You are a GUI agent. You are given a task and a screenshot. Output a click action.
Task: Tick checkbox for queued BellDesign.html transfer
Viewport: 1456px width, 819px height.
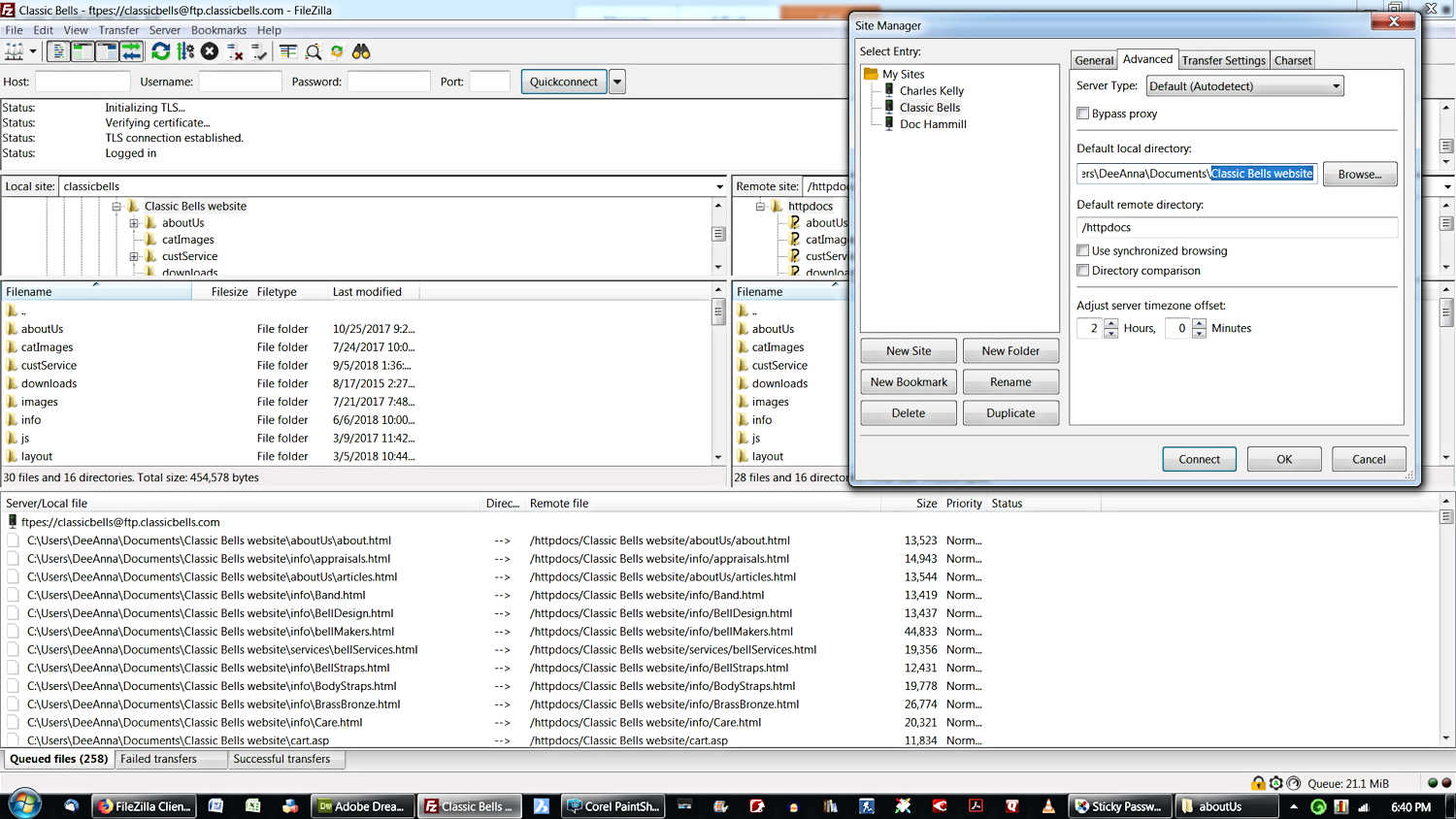point(14,613)
